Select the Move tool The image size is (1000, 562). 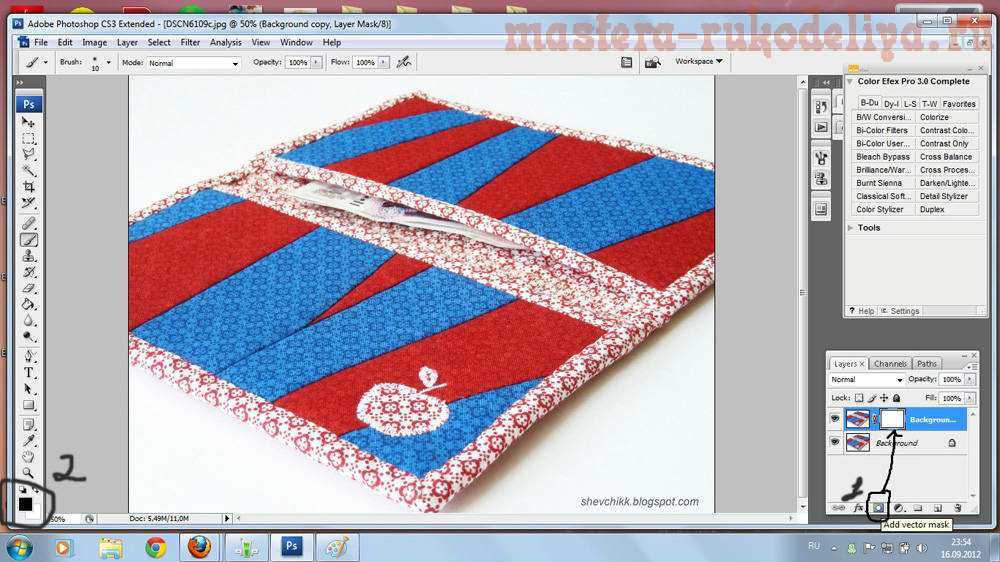tap(28, 122)
